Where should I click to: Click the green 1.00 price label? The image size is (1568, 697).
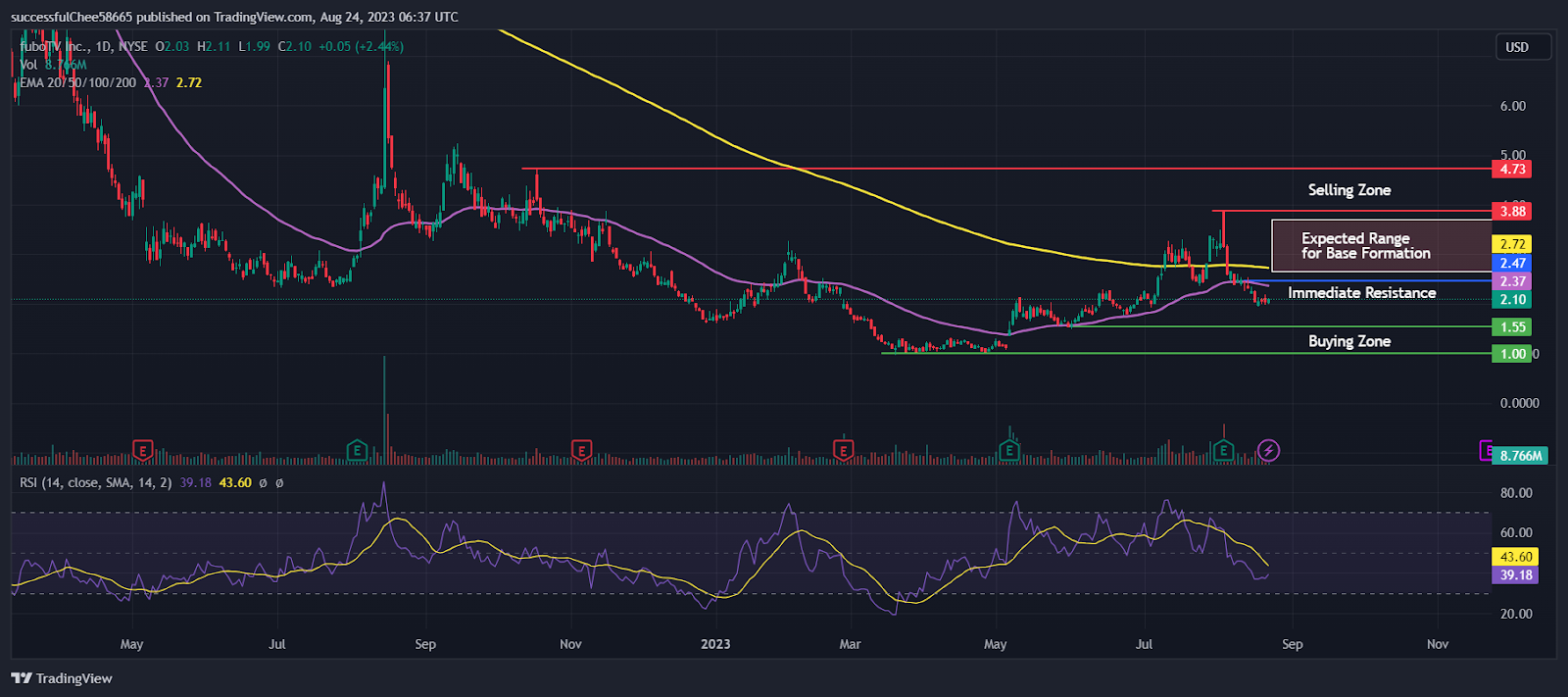pos(1512,354)
